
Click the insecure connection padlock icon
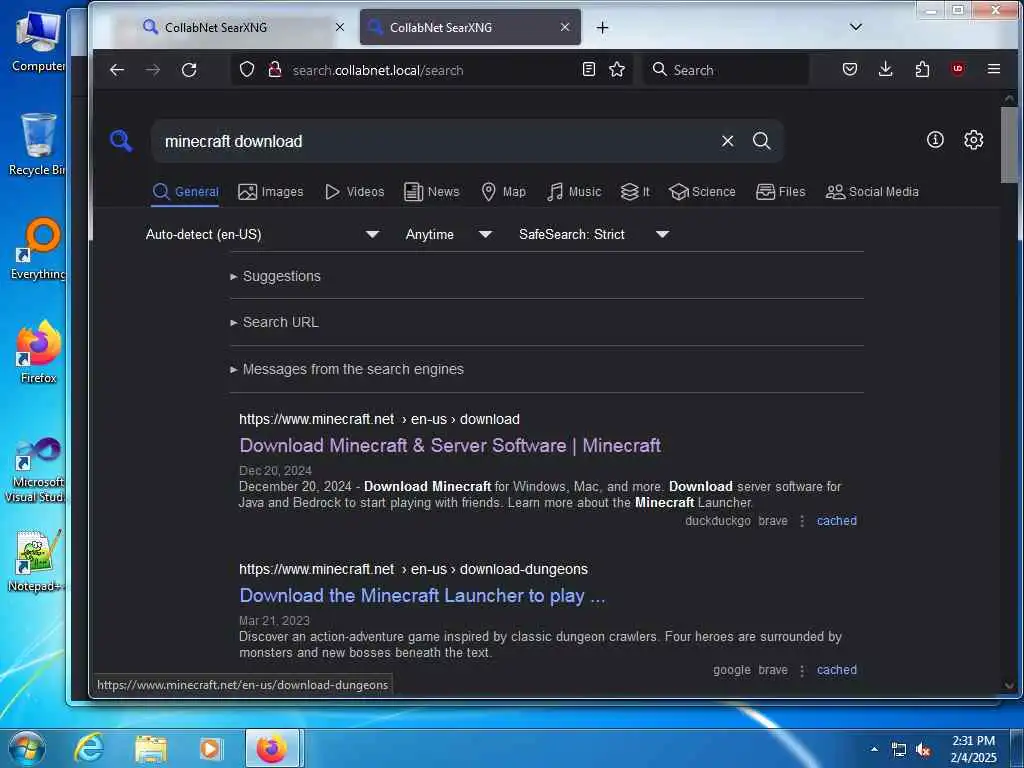coord(275,69)
